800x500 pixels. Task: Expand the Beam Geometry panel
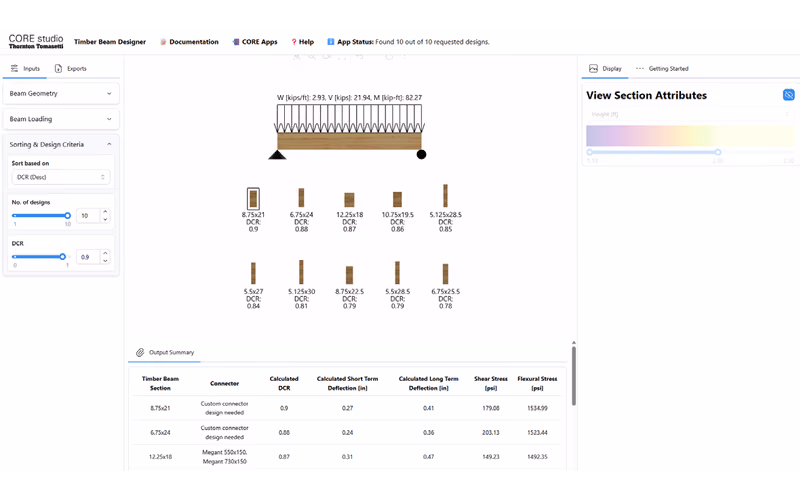click(61, 93)
